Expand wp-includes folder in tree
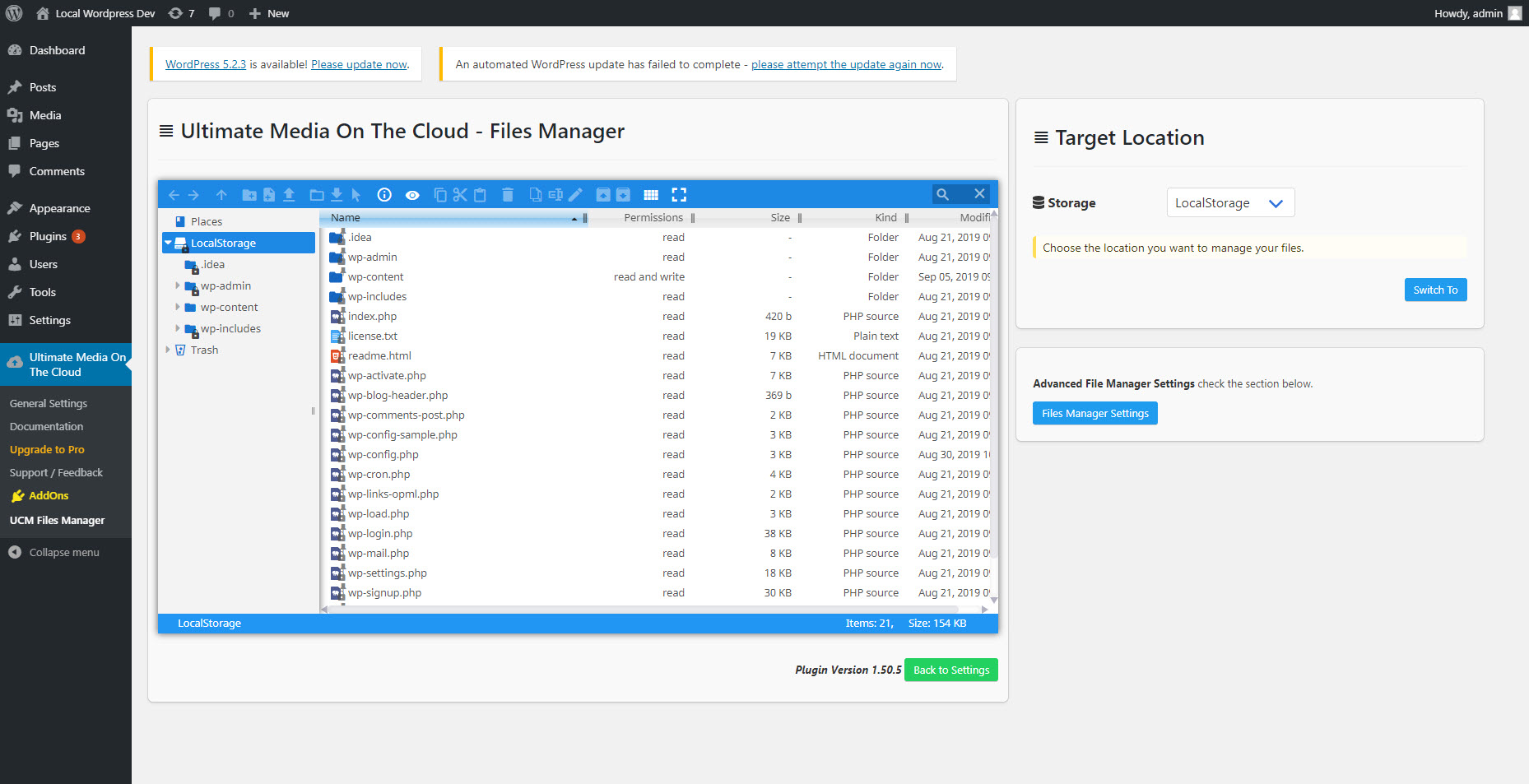 coord(177,328)
